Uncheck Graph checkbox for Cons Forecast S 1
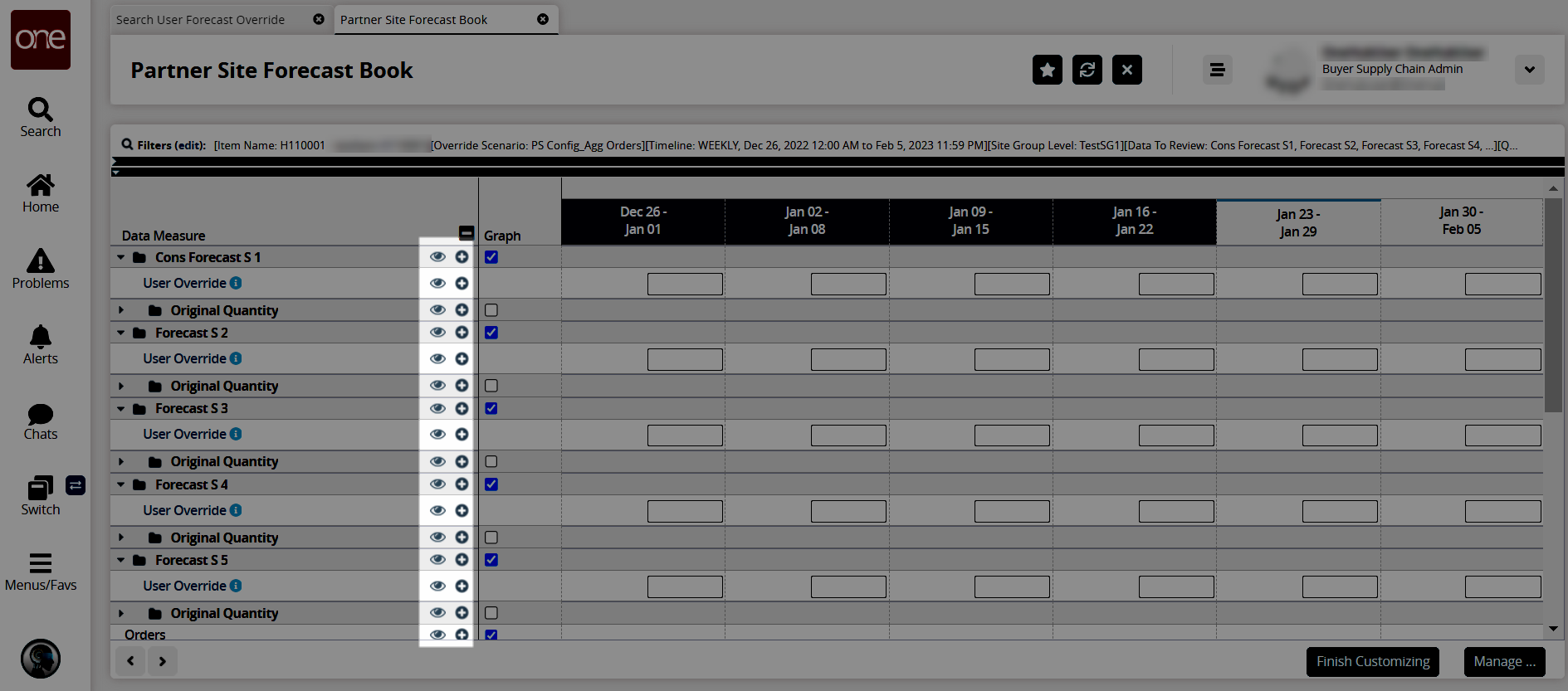Screen dimensions: 1568x691 pos(491,257)
